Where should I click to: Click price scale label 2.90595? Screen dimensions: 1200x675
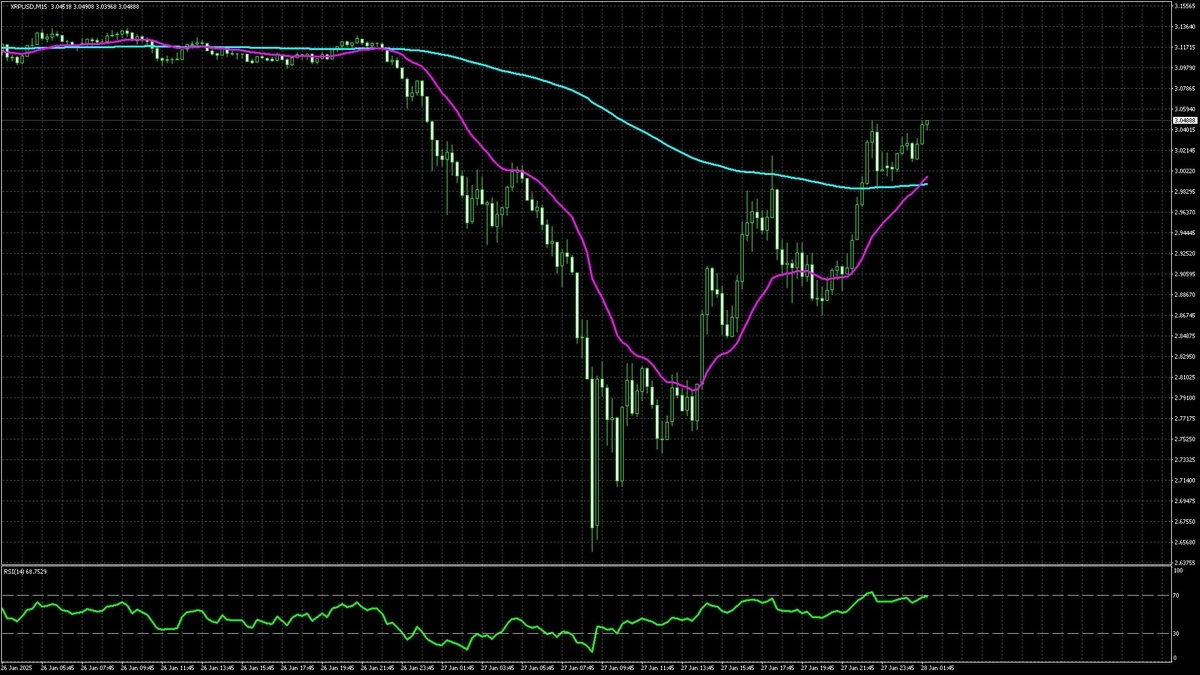[x=1184, y=274]
